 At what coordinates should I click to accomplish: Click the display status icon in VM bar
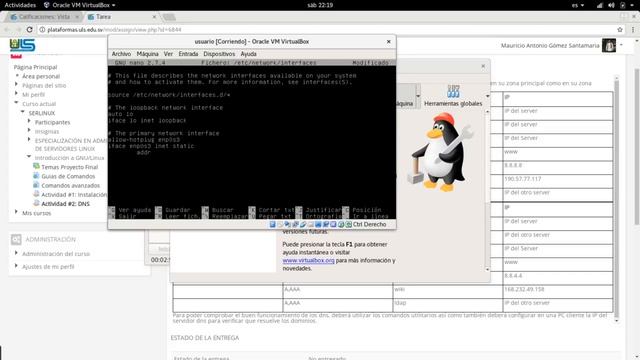coord(318,224)
